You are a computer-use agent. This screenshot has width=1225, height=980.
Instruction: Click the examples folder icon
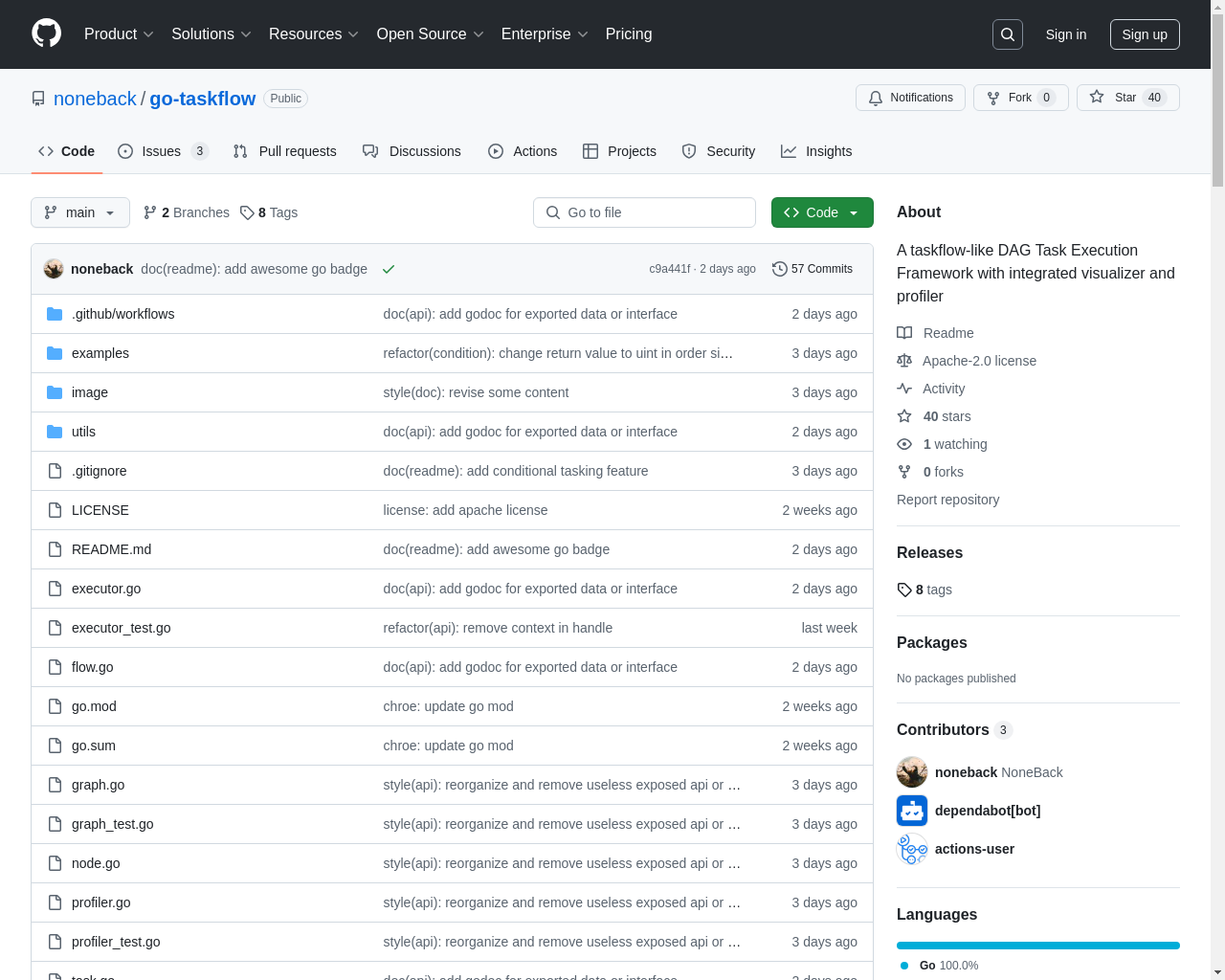pos(55,353)
